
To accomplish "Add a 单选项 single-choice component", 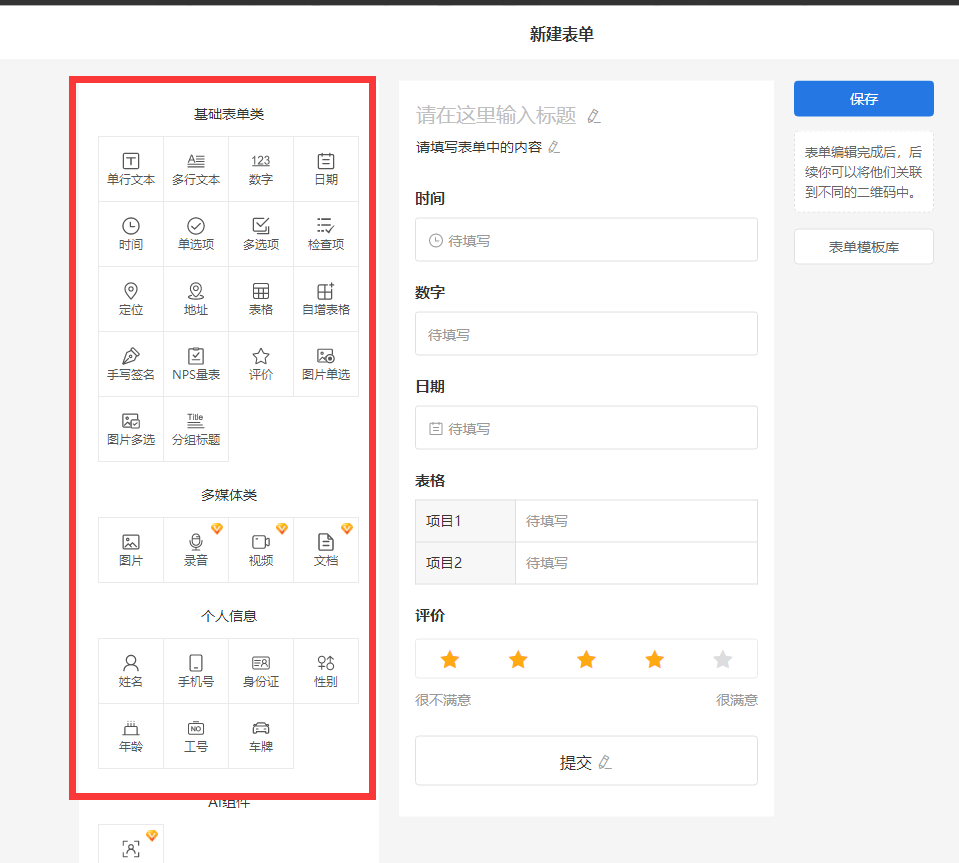I will click(x=196, y=234).
